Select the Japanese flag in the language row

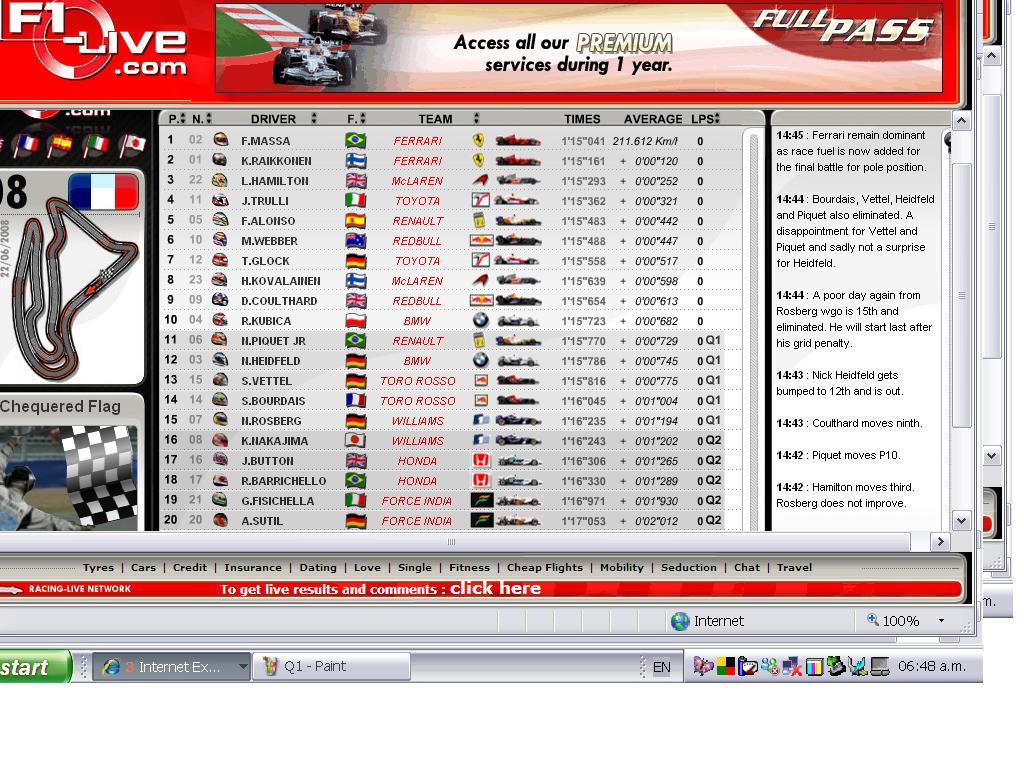tap(132, 146)
